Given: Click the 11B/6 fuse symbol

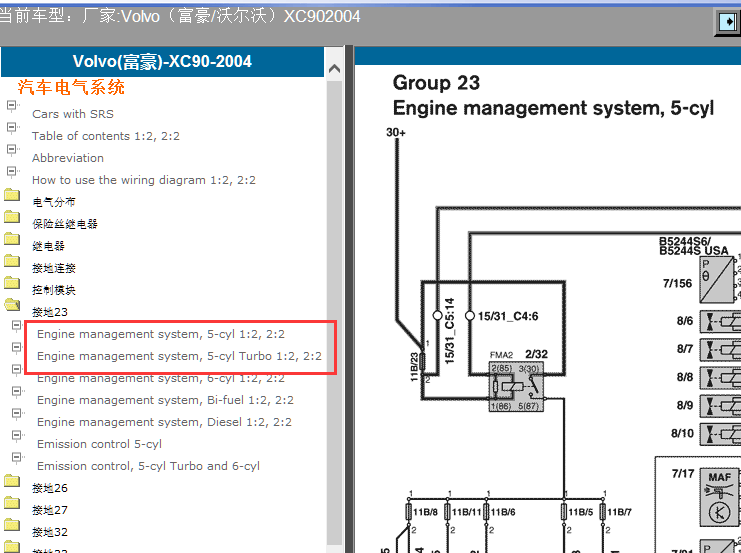Looking at the screenshot, I should coord(486,512).
